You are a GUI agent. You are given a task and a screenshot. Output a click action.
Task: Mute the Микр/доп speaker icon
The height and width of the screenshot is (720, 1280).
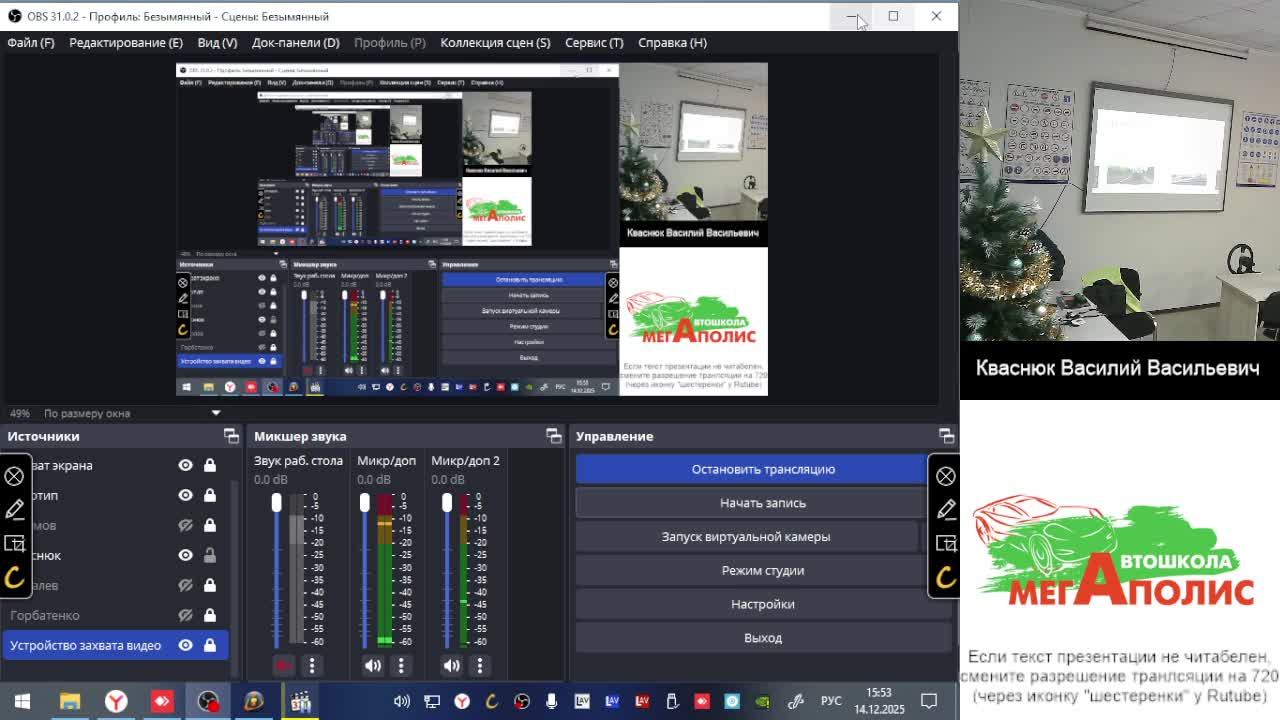[373, 665]
